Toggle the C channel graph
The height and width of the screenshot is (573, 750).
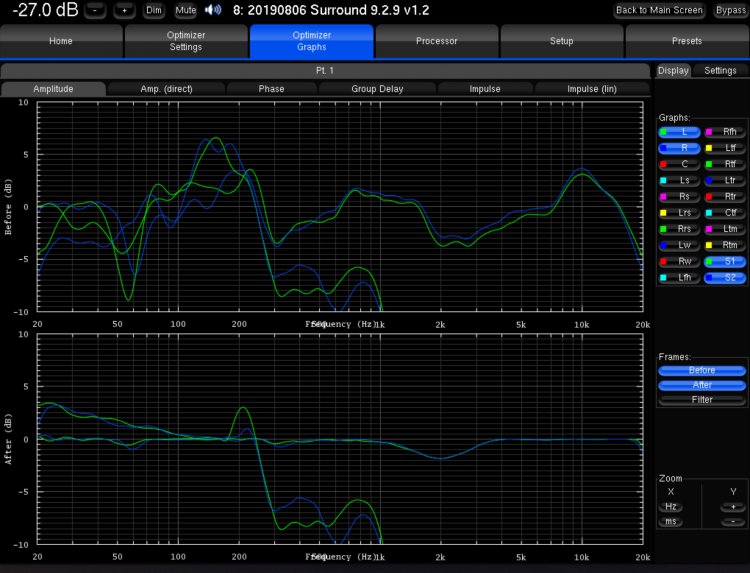(x=679, y=165)
